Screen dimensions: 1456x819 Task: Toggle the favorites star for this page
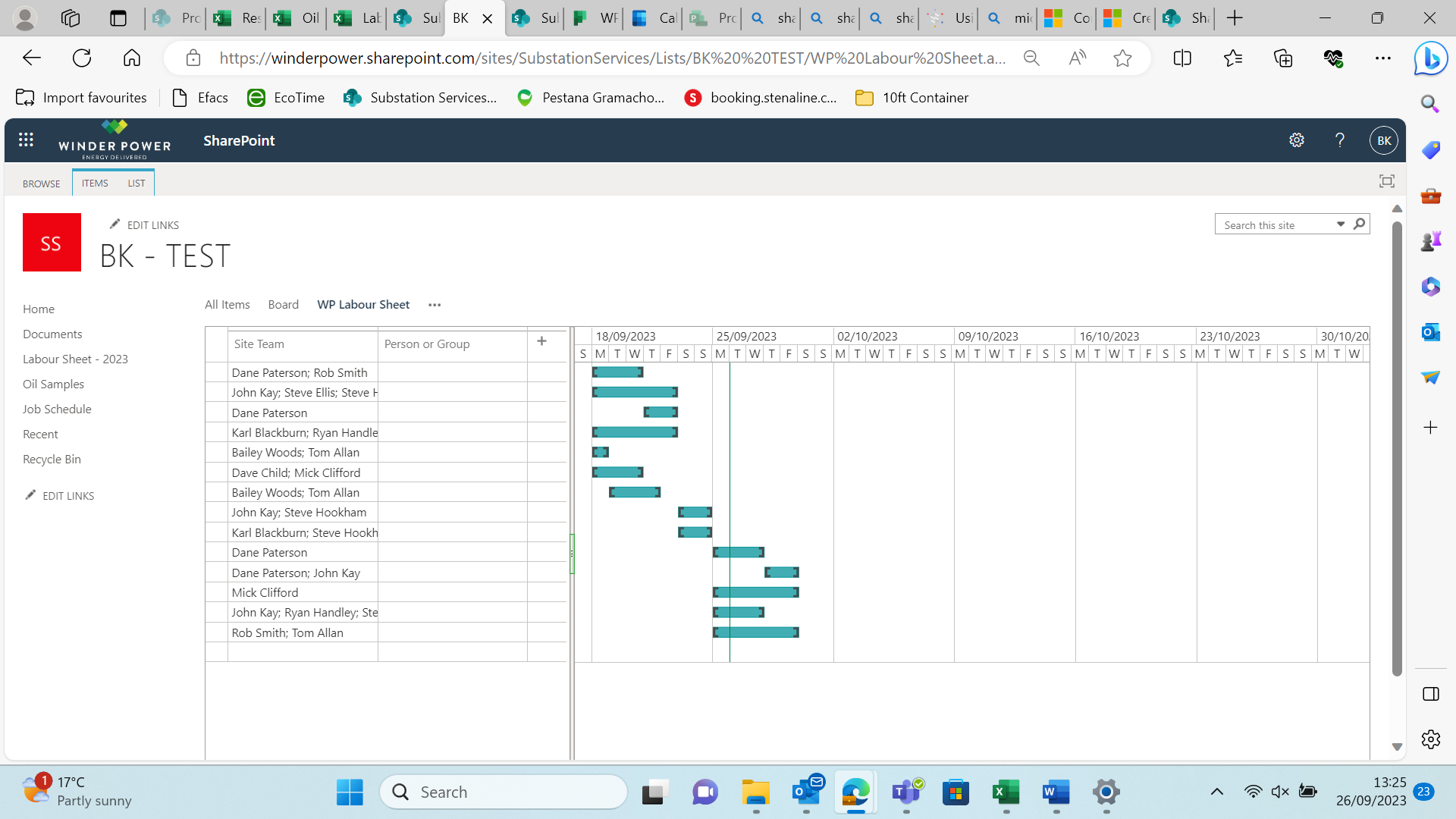1122,58
